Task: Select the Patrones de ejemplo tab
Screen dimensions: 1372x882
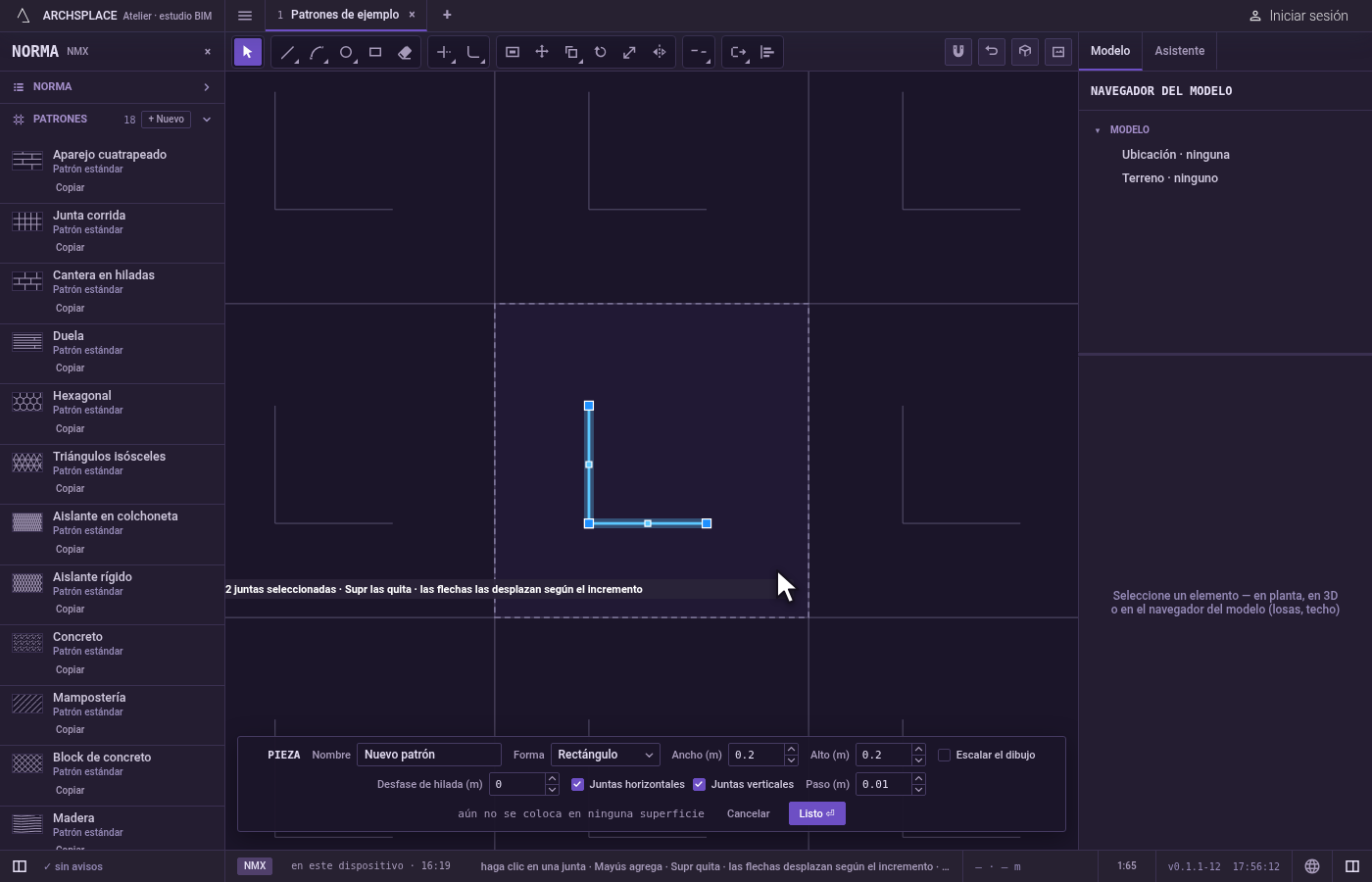Action: pyautogui.click(x=345, y=15)
